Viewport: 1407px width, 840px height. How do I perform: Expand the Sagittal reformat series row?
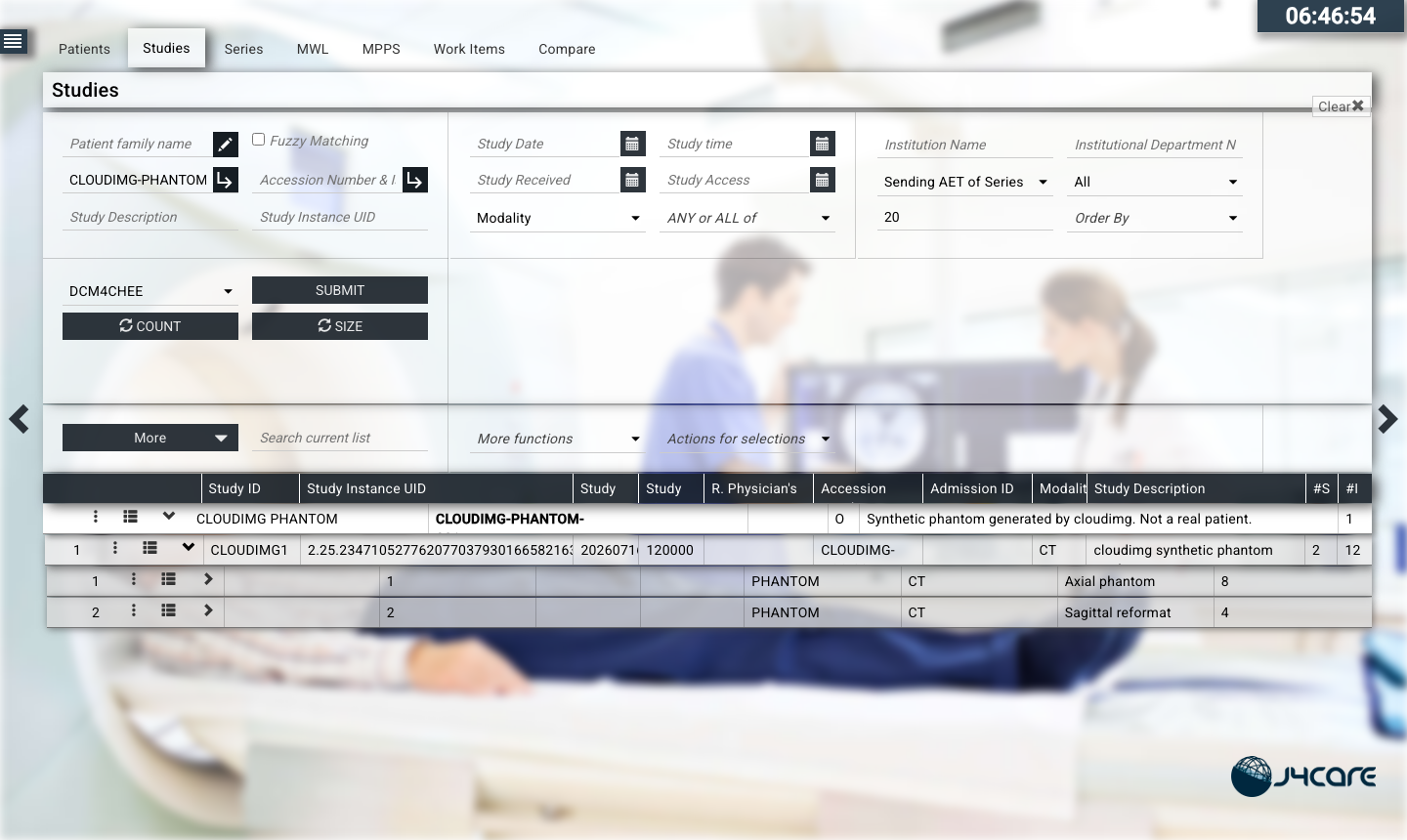point(208,610)
